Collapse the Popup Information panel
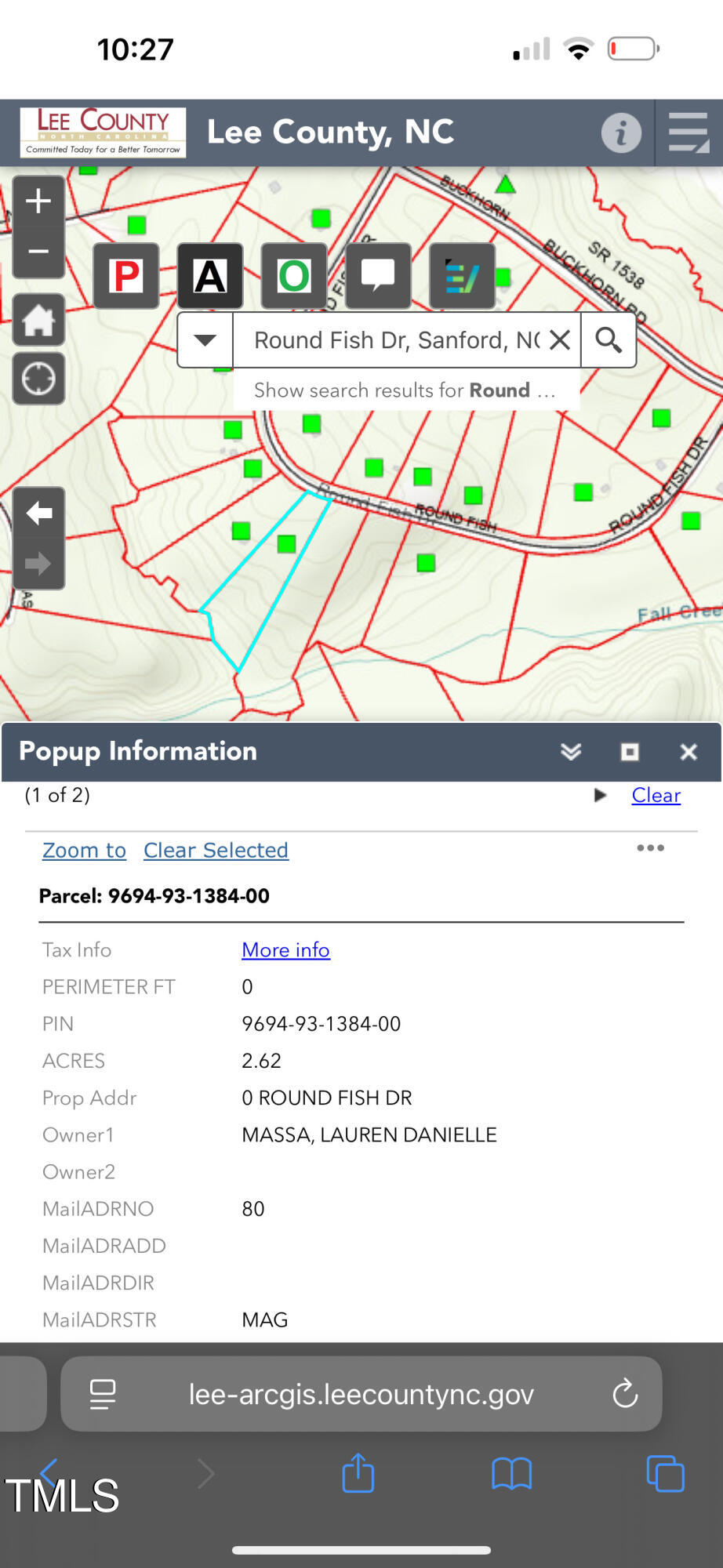This screenshot has height=1568, width=723. pyautogui.click(x=571, y=752)
